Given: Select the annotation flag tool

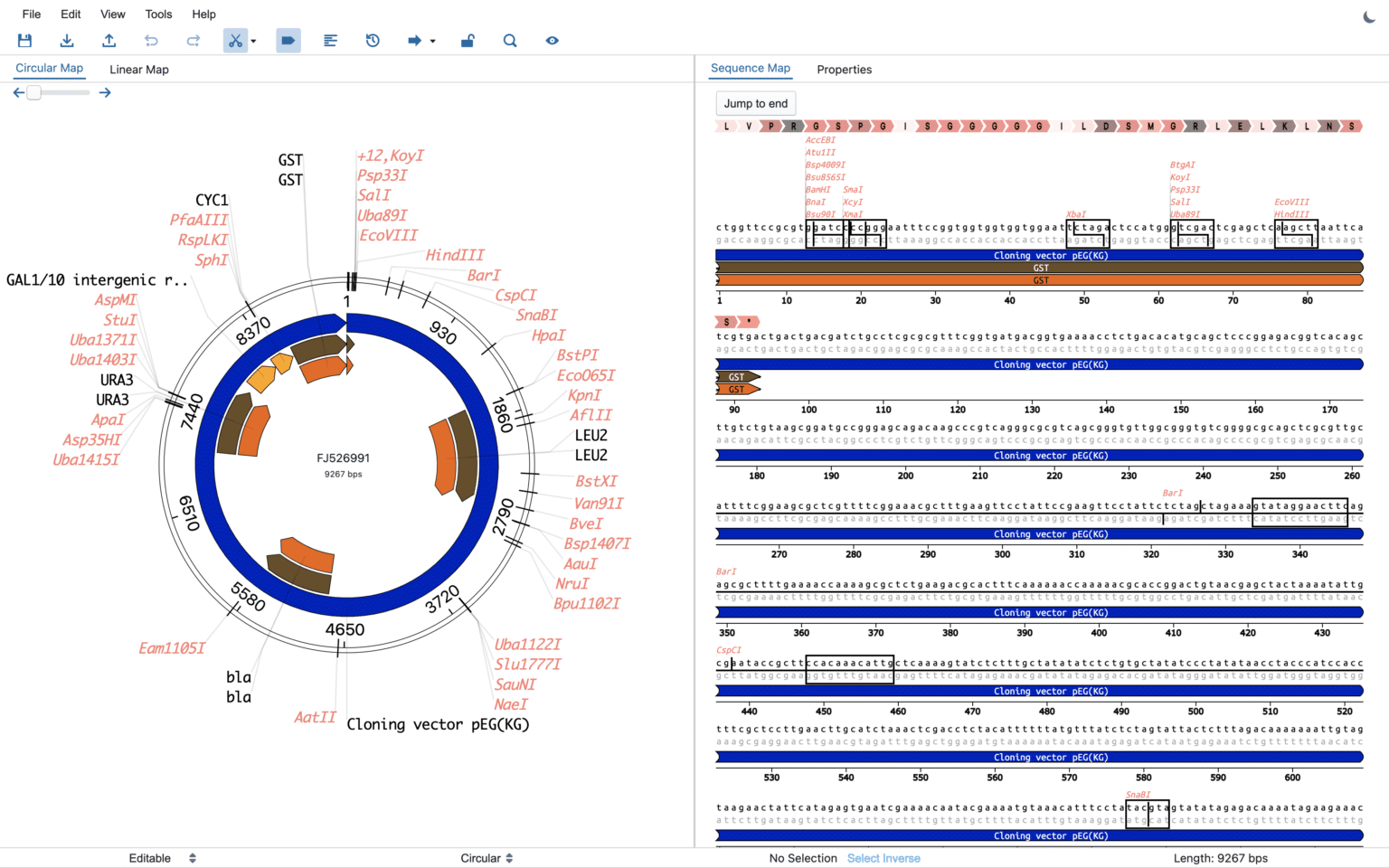Looking at the screenshot, I should 288,40.
